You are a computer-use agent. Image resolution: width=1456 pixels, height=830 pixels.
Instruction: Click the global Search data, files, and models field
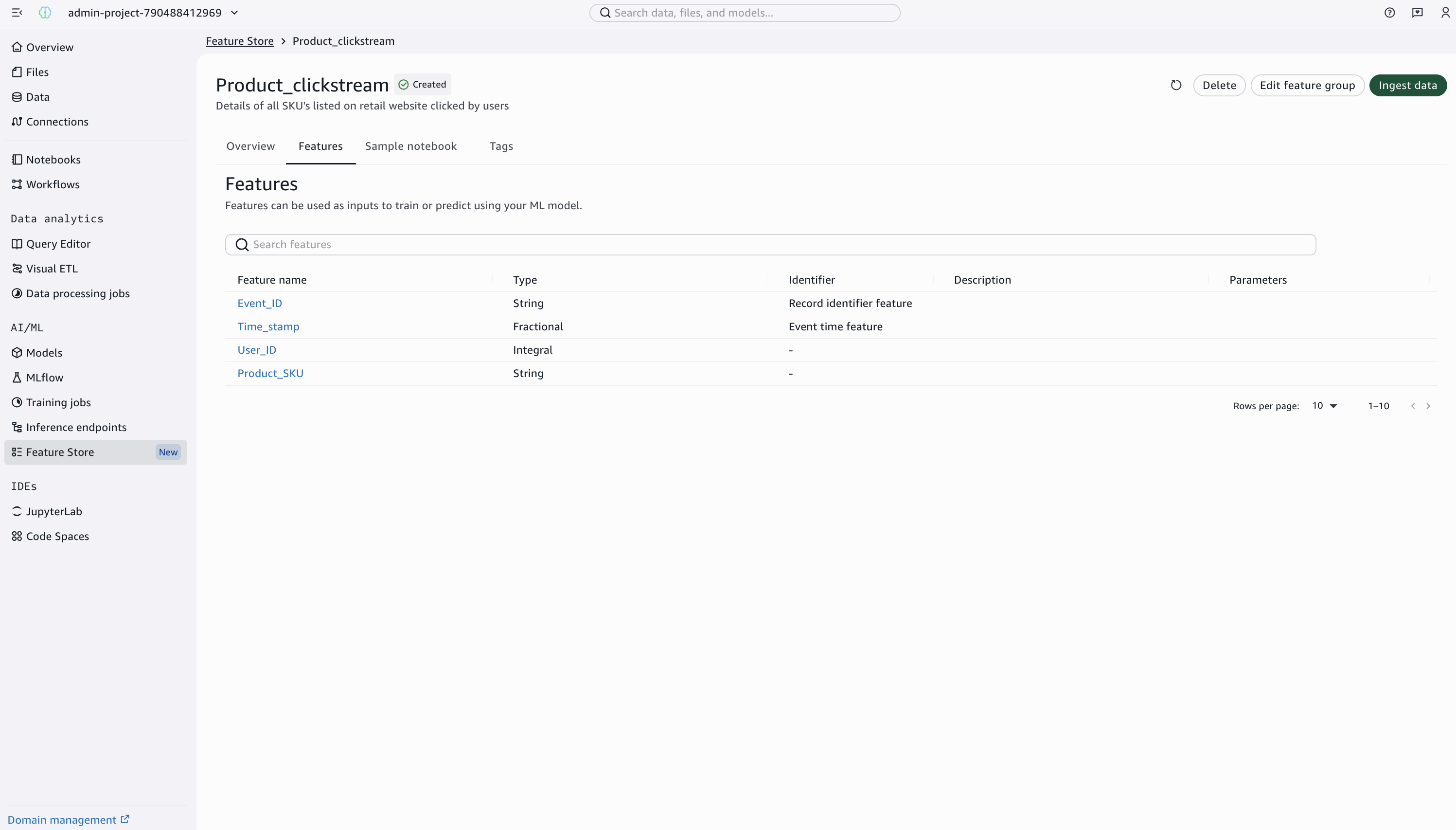[x=745, y=13]
